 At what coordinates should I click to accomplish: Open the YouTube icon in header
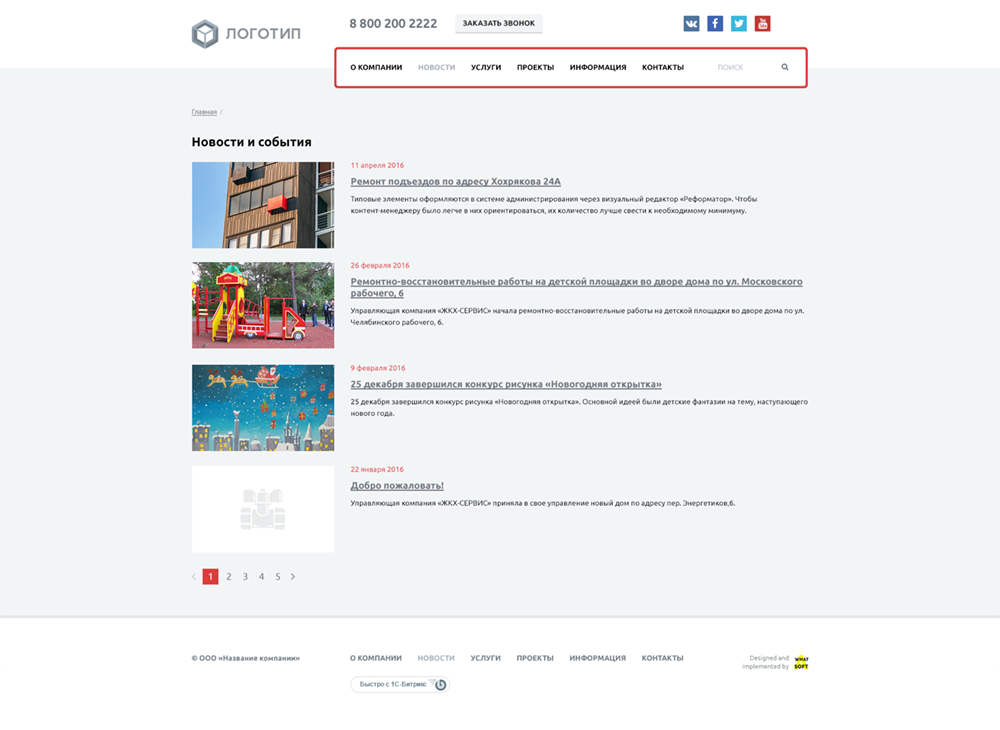point(763,24)
